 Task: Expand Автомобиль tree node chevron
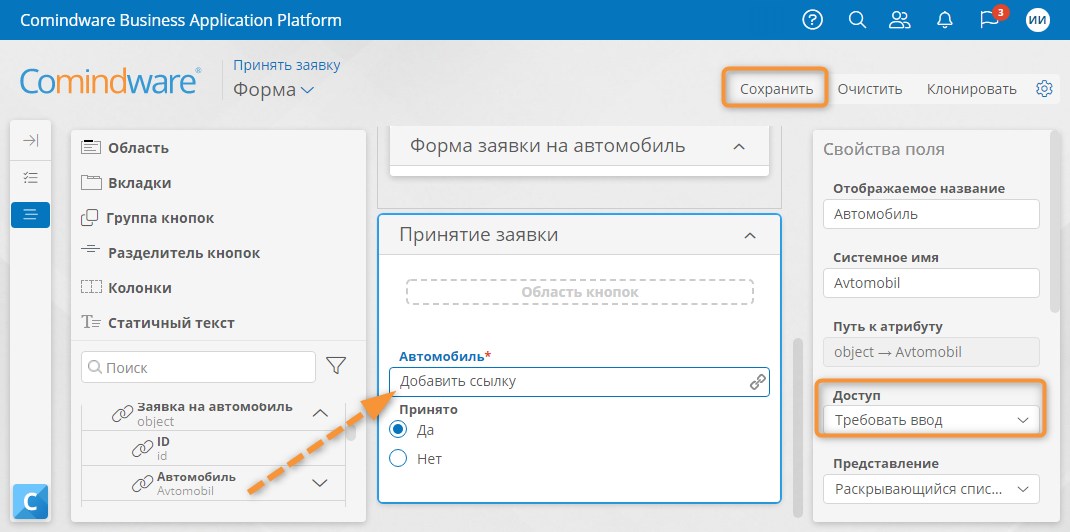[x=320, y=483]
